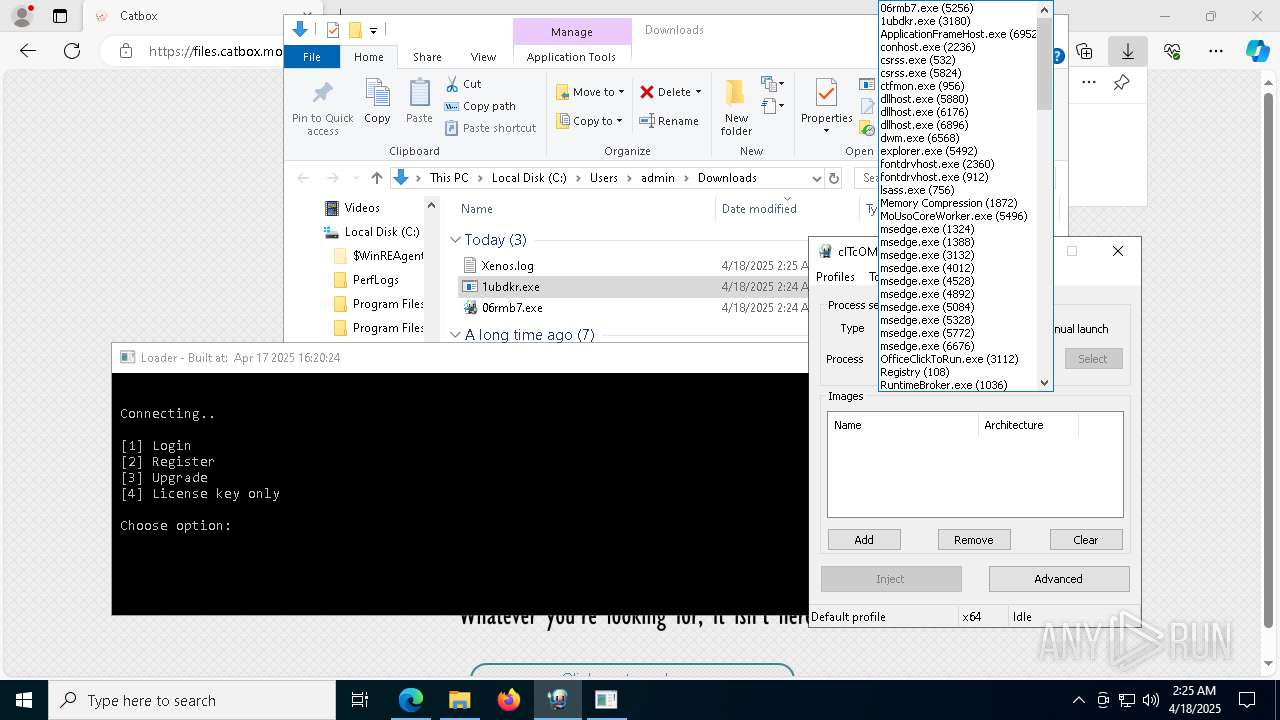Open Firefox from the taskbar
The height and width of the screenshot is (720, 1280).
[509, 700]
